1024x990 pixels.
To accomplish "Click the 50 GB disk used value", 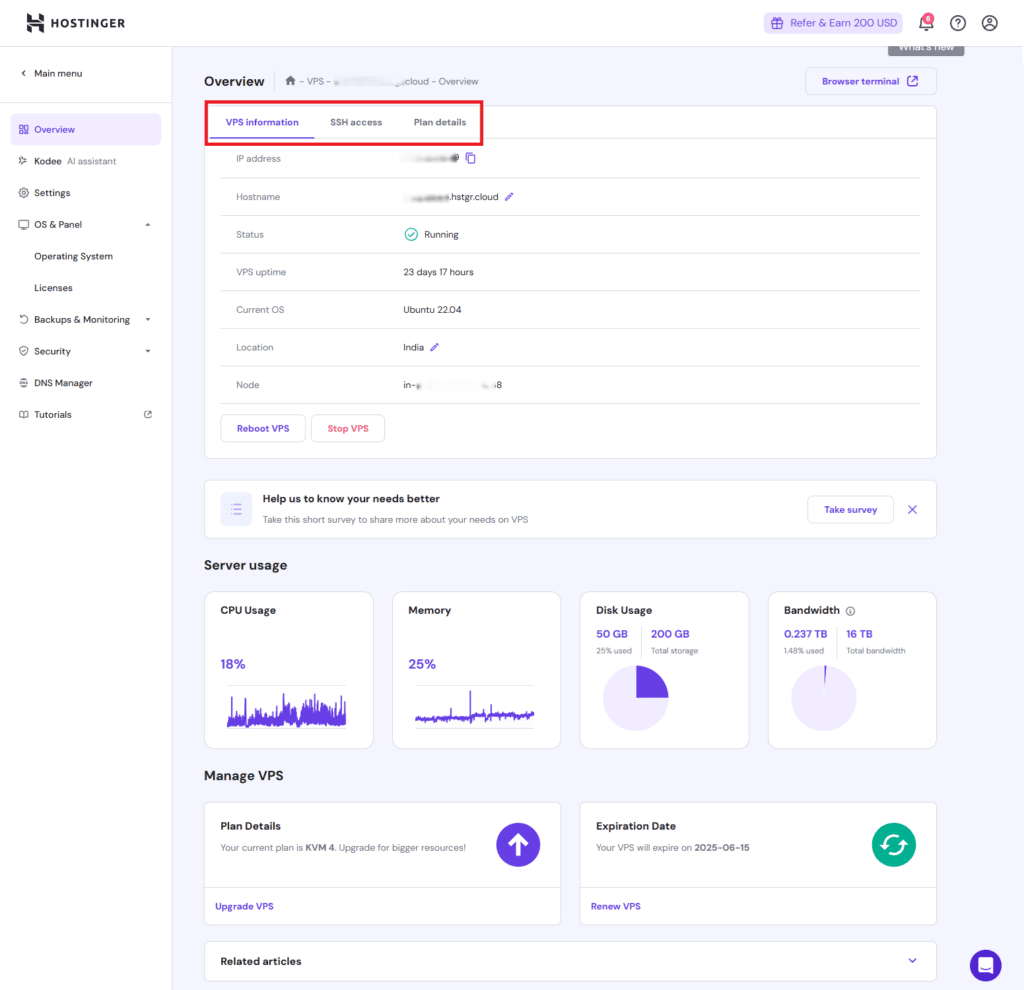I will coord(612,634).
